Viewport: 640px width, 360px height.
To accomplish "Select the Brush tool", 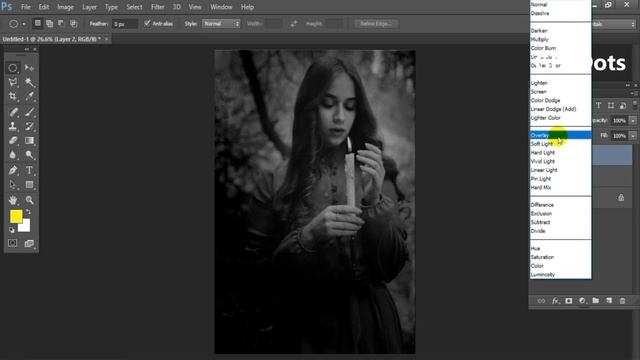I will [29, 112].
